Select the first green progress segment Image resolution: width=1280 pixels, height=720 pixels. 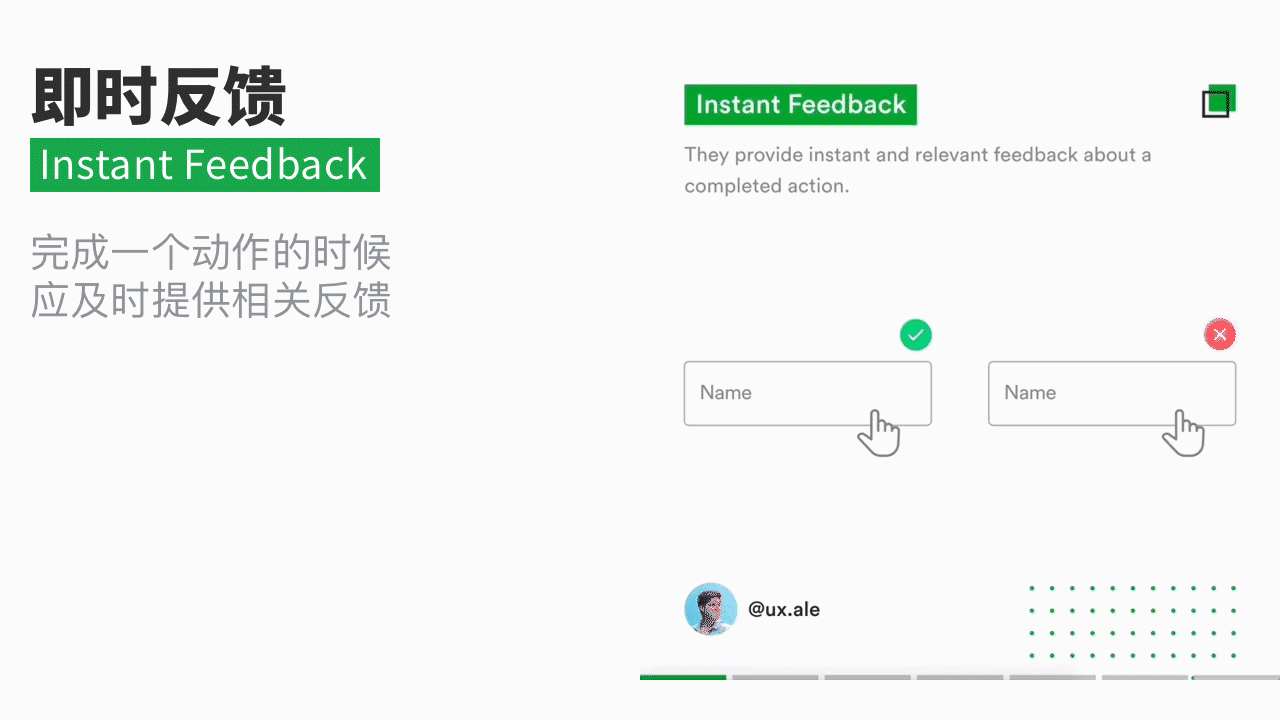click(x=683, y=677)
